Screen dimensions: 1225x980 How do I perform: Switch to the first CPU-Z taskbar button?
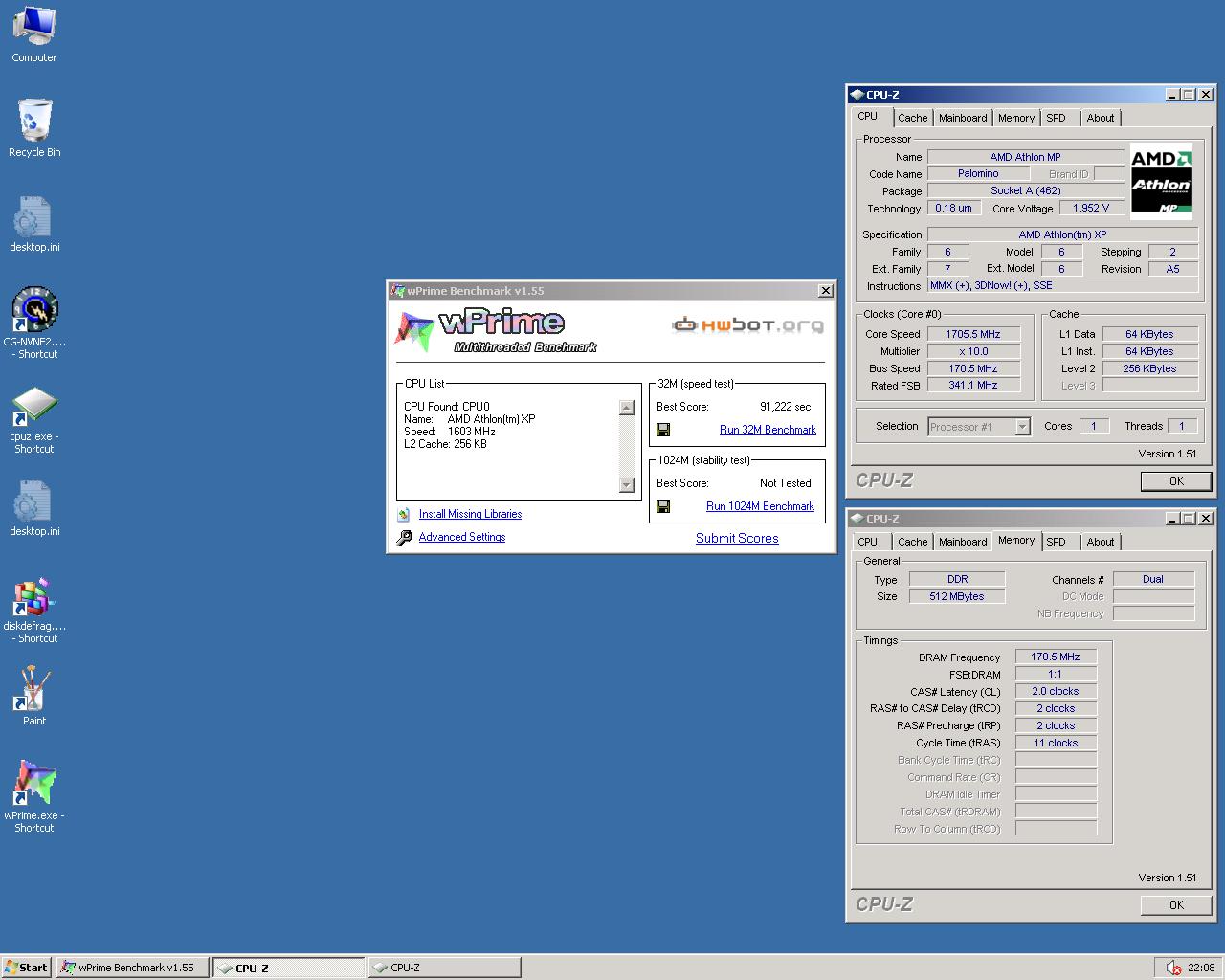[288, 968]
